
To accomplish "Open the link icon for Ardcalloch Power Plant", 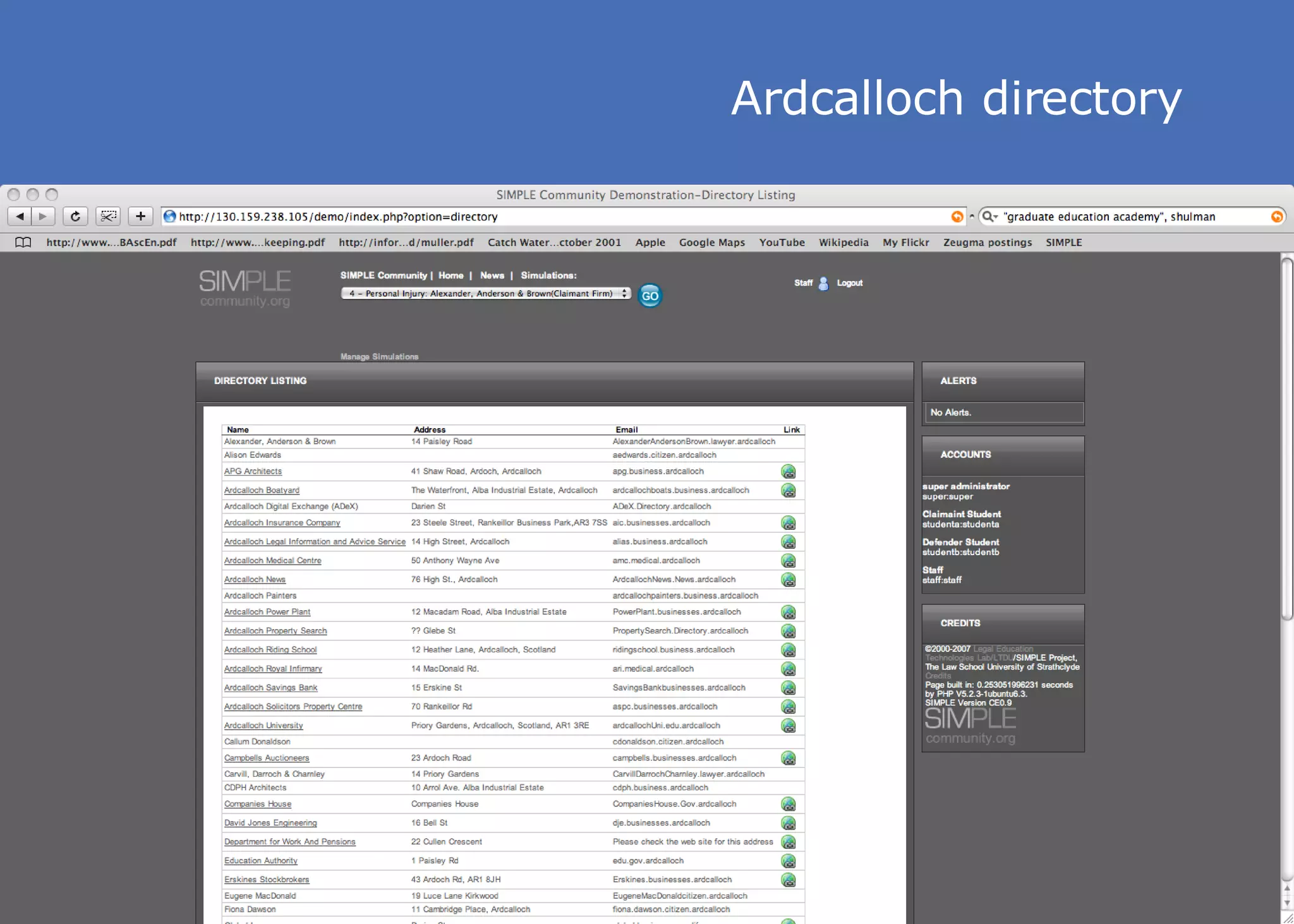I will (788, 612).
